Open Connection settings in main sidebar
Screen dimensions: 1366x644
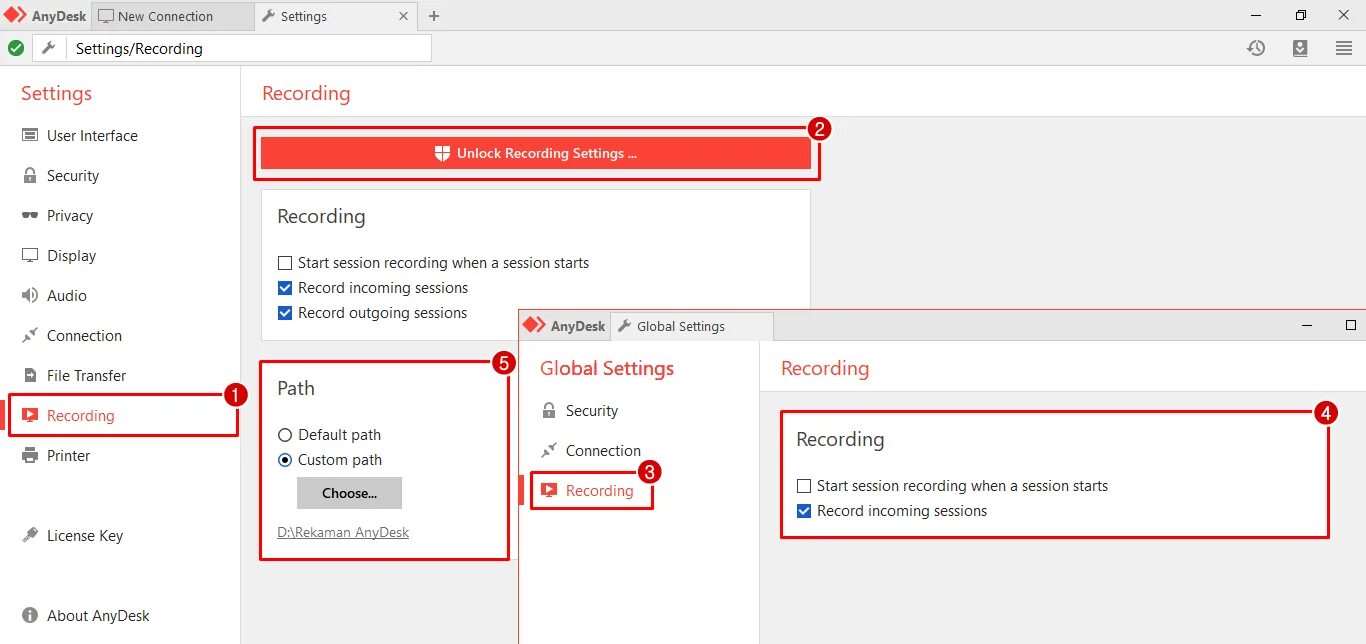(84, 336)
